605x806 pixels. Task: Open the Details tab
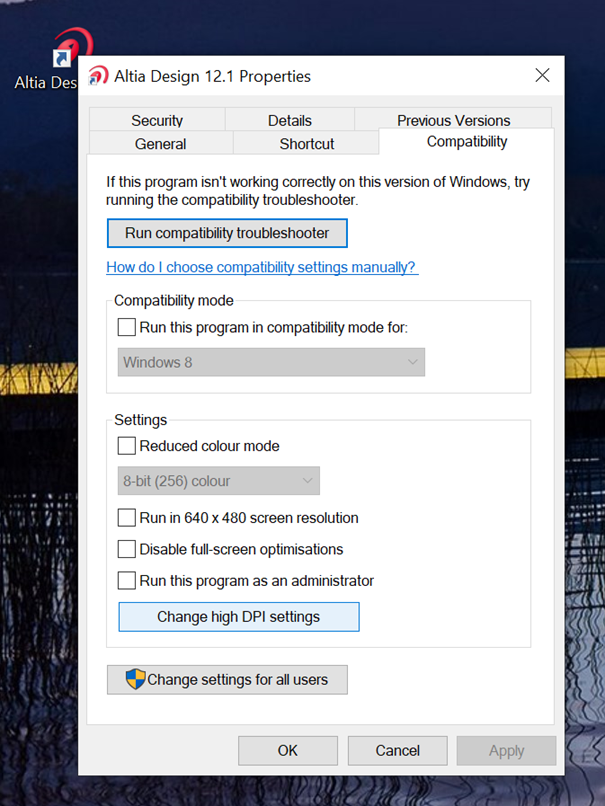[289, 120]
